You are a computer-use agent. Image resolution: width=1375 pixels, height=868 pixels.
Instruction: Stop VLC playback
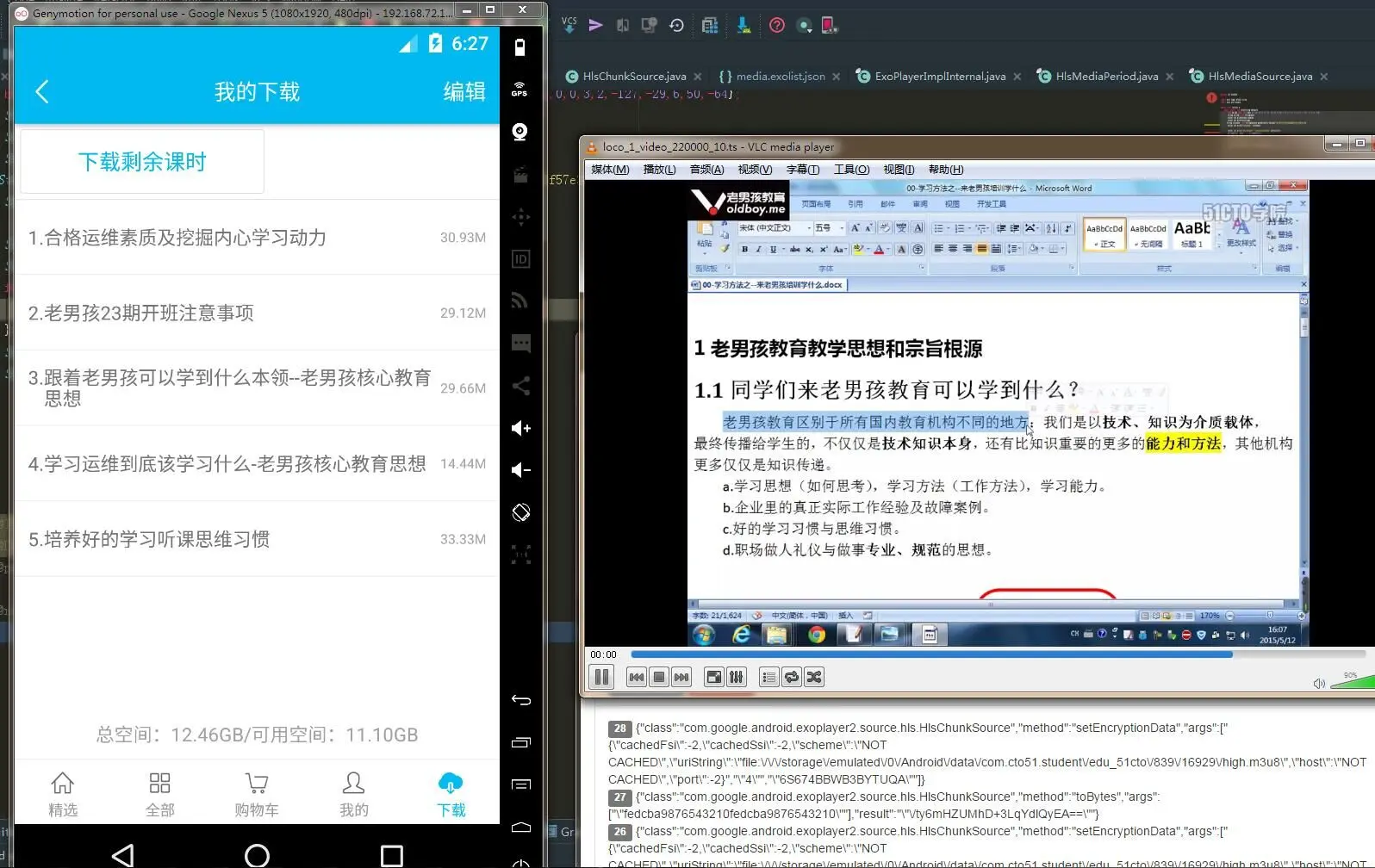pyautogui.click(x=659, y=677)
